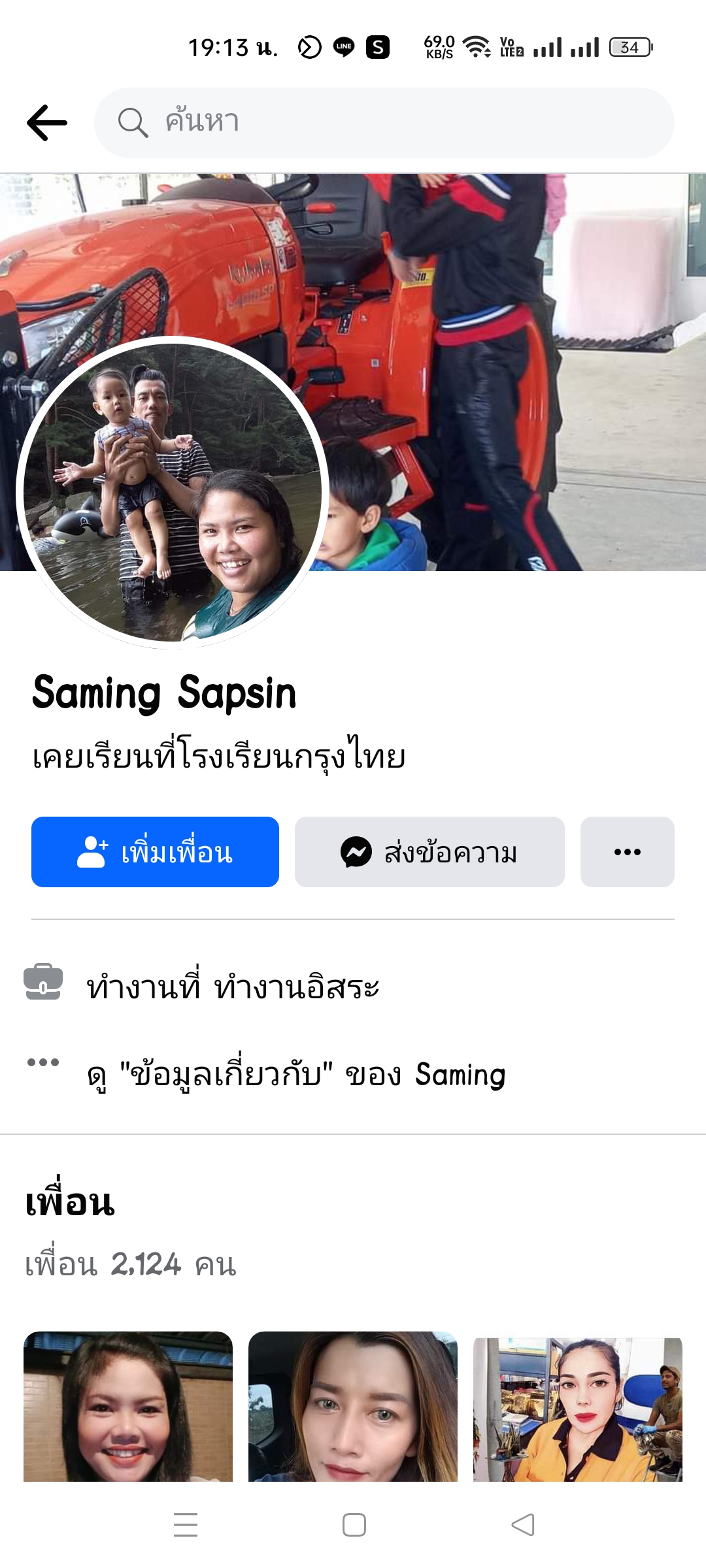Click the add-person icon on blue button
The height and width of the screenshot is (1568, 706).
pos(92,852)
